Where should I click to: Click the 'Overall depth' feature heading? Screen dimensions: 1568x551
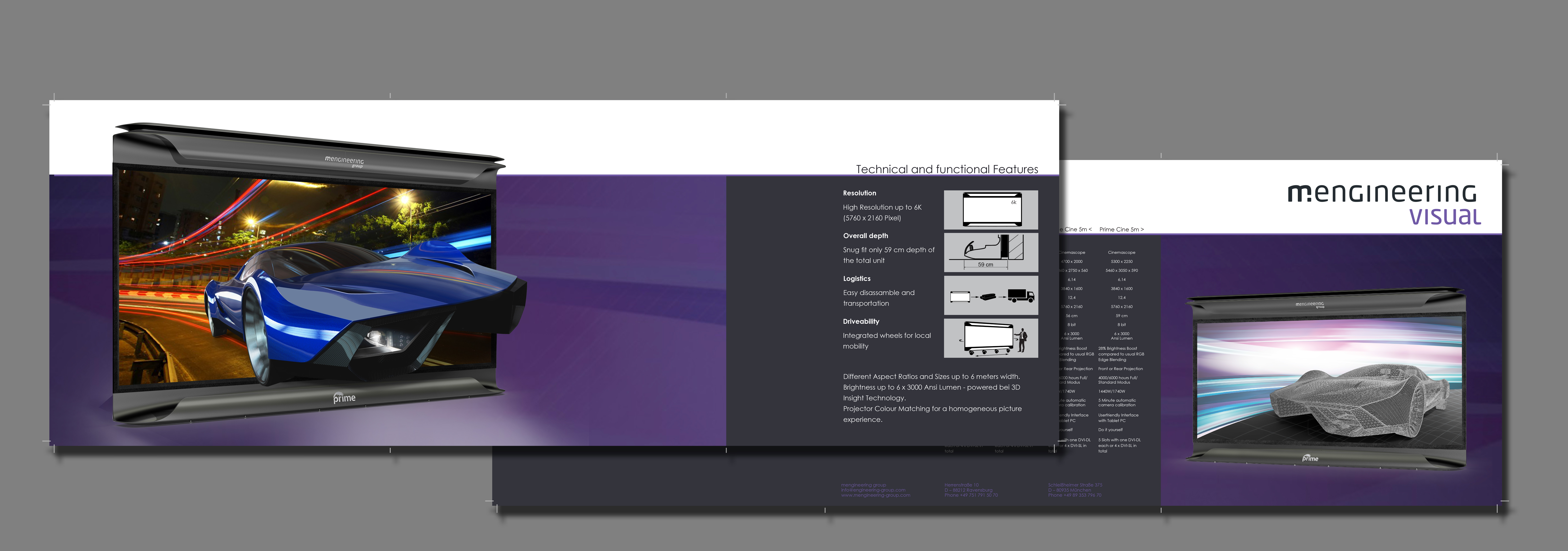pos(866,236)
